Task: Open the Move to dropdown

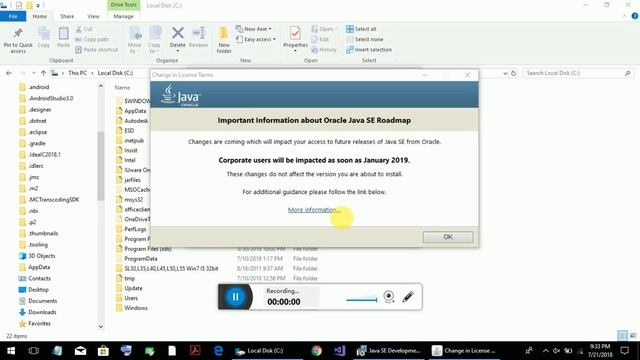Action: pyautogui.click(x=135, y=40)
